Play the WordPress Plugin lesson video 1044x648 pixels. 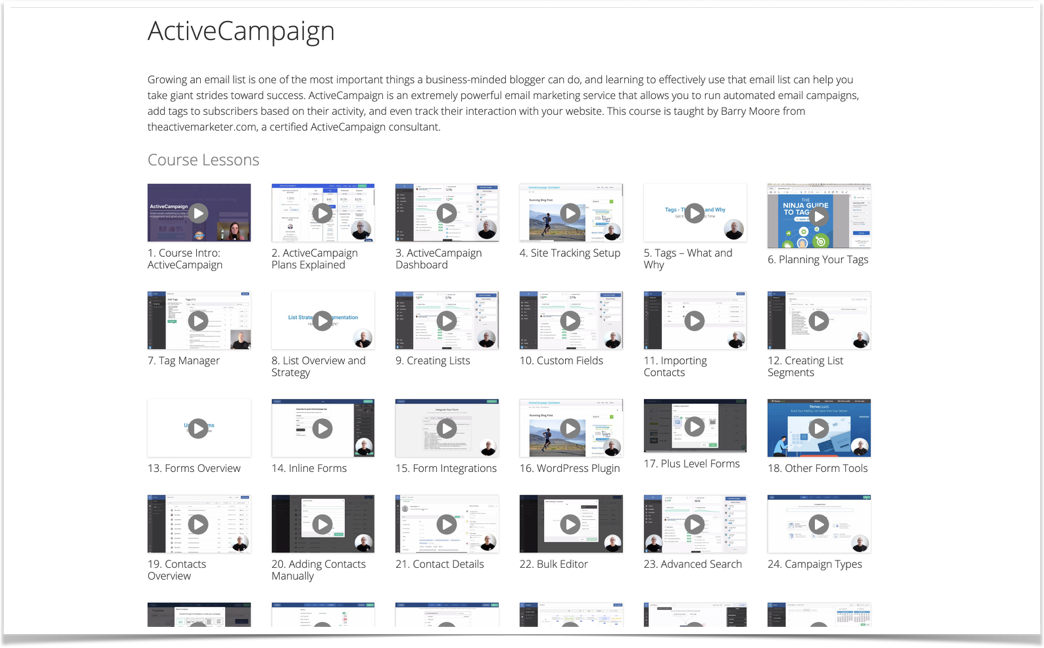pos(570,428)
